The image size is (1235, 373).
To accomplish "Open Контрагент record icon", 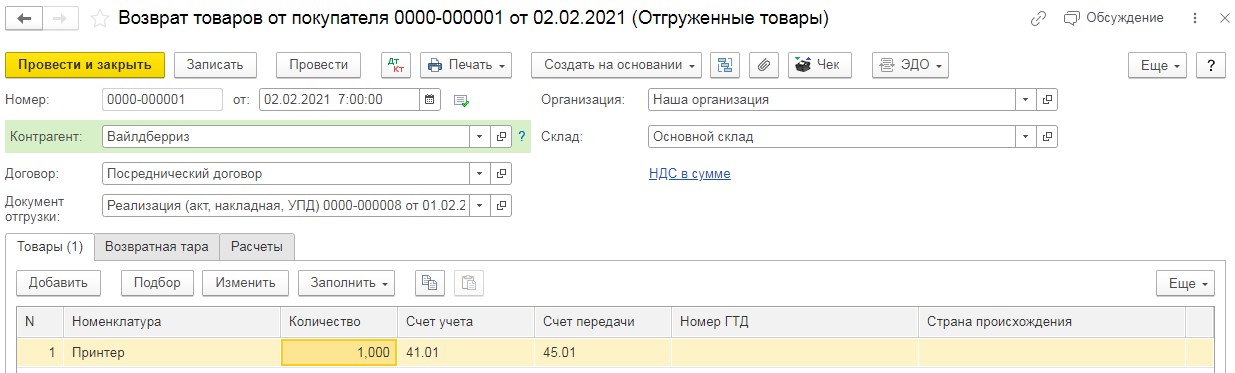I will [x=502, y=136].
